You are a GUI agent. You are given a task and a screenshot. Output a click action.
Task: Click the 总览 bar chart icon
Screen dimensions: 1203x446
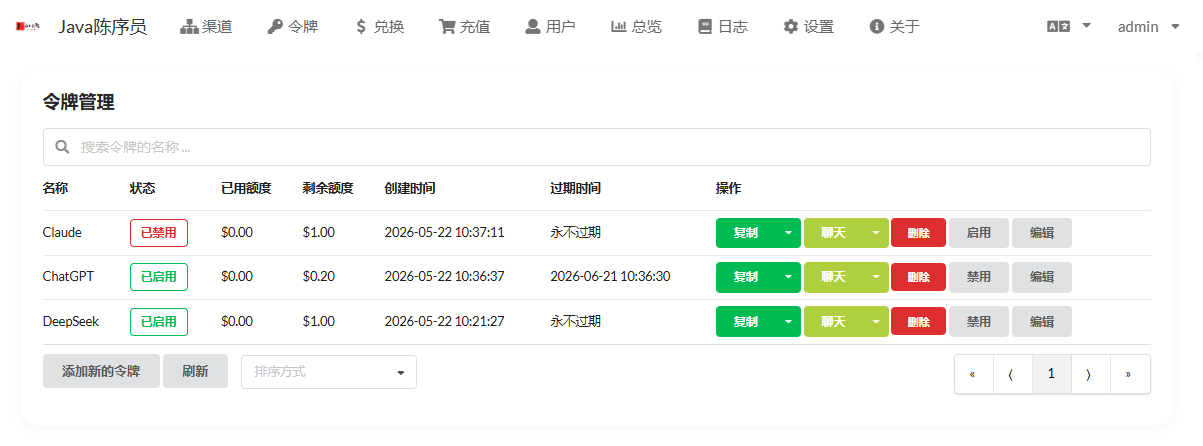pos(619,27)
